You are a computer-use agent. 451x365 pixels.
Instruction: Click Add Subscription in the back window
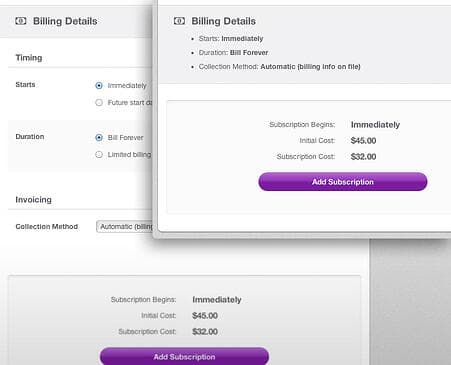pos(184,356)
